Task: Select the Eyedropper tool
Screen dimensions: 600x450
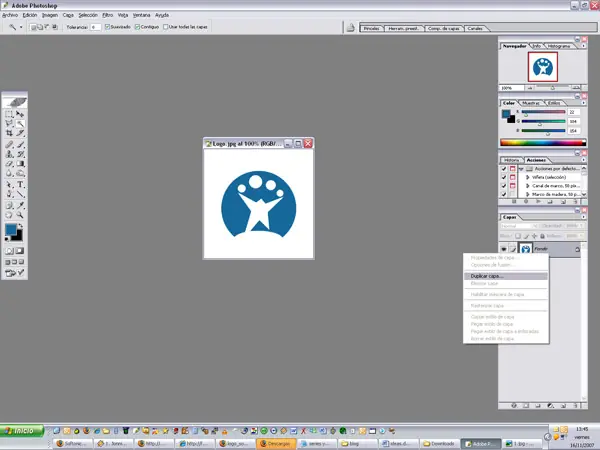Action: (x=20, y=205)
